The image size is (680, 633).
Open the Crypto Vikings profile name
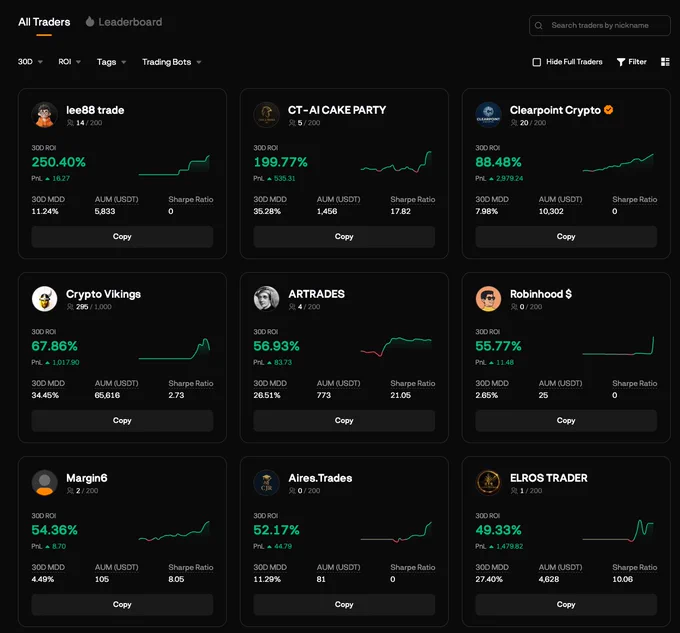pos(103,294)
